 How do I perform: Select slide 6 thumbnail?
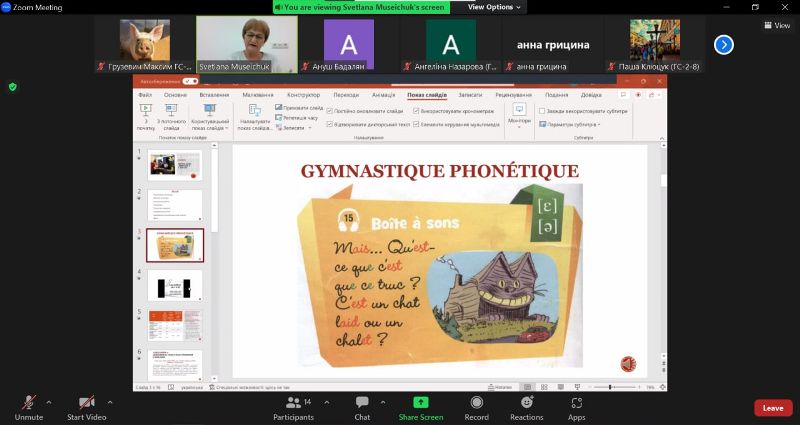[174, 364]
